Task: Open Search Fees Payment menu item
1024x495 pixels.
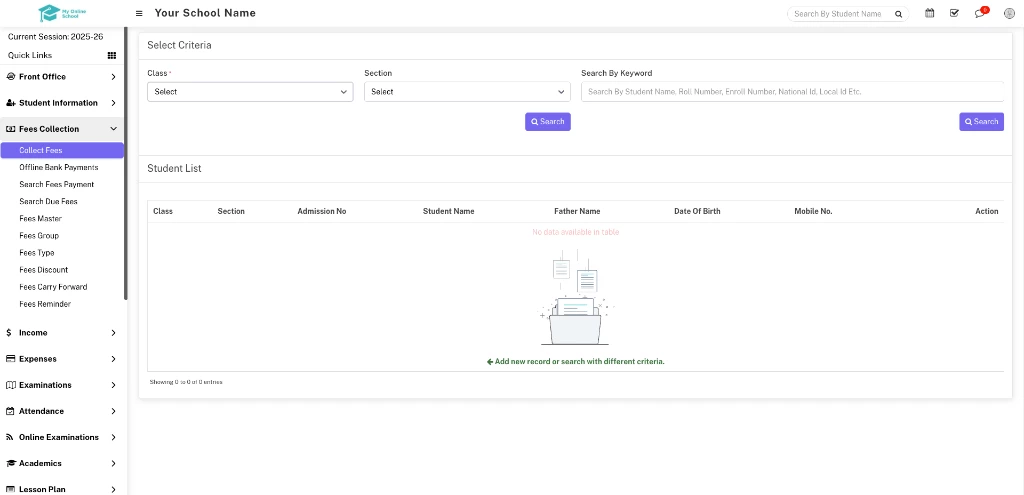Action: tap(57, 184)
